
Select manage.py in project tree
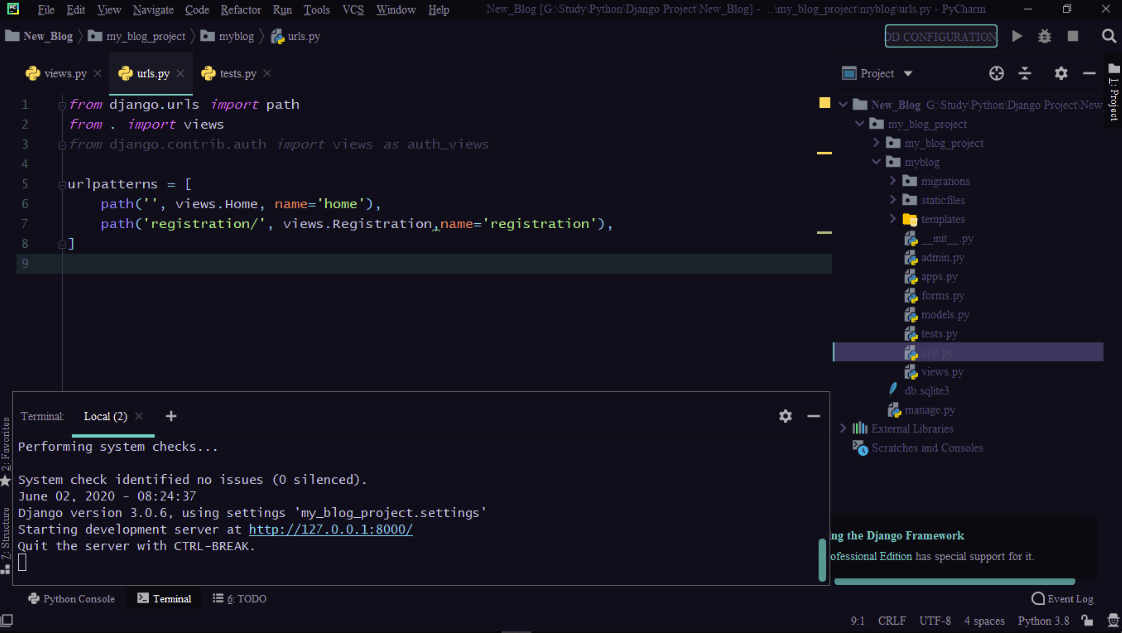point(929,410)
